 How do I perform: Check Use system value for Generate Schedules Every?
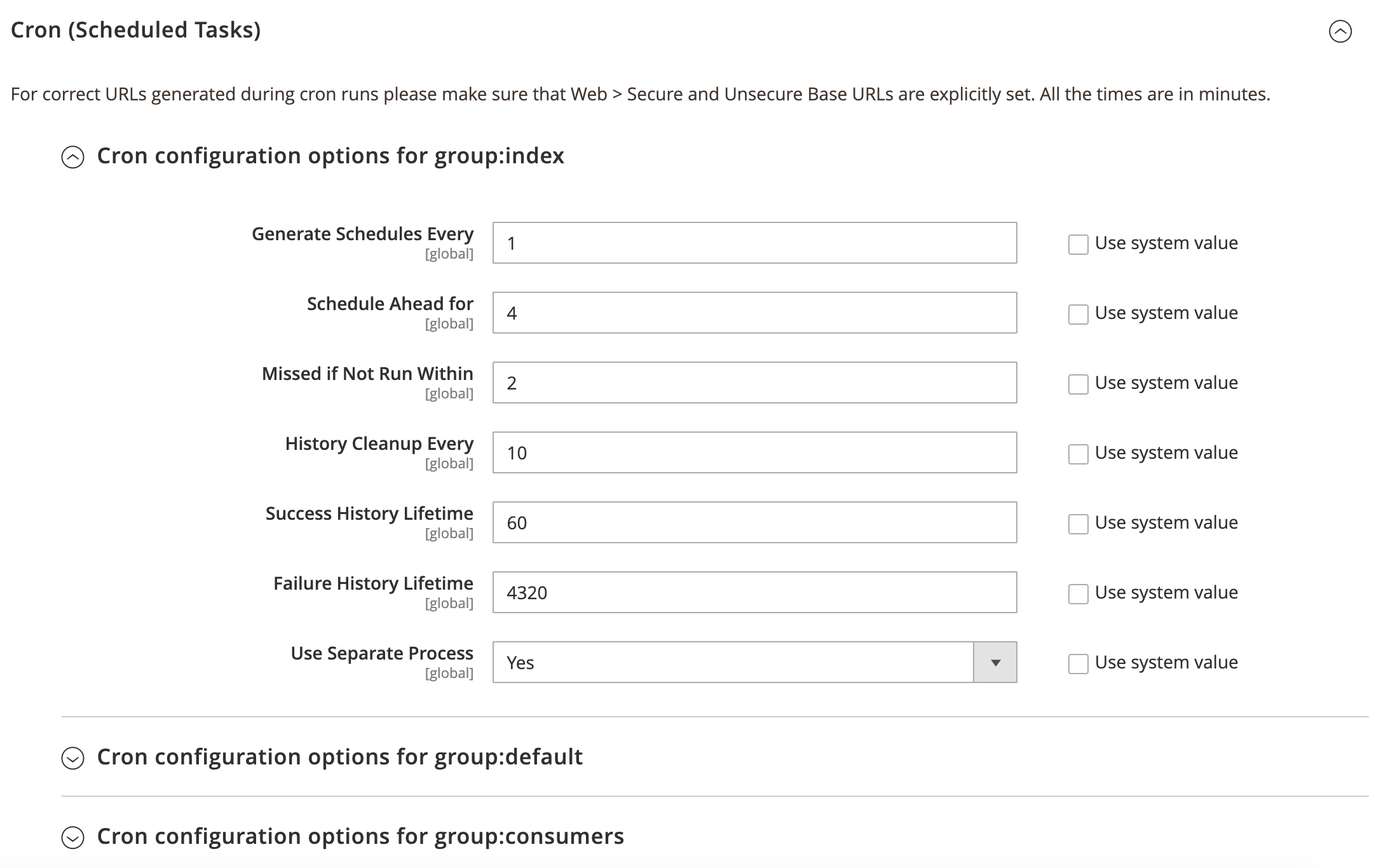(1078, 244)
